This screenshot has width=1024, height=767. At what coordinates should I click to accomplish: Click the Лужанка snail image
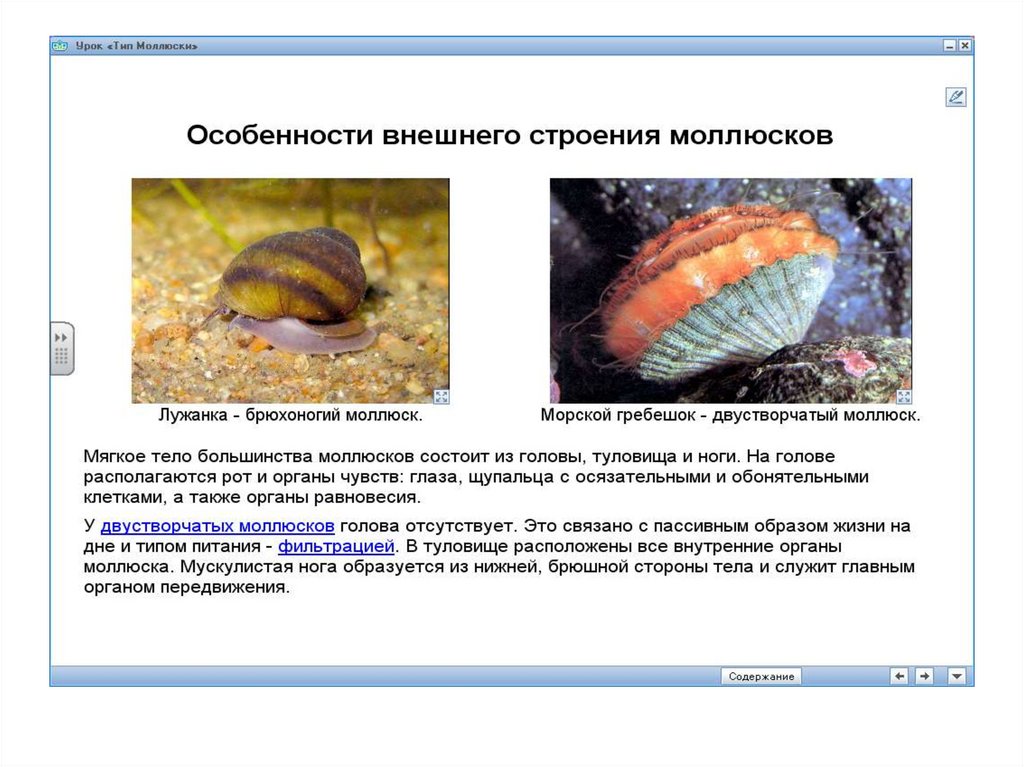[290, 290]
